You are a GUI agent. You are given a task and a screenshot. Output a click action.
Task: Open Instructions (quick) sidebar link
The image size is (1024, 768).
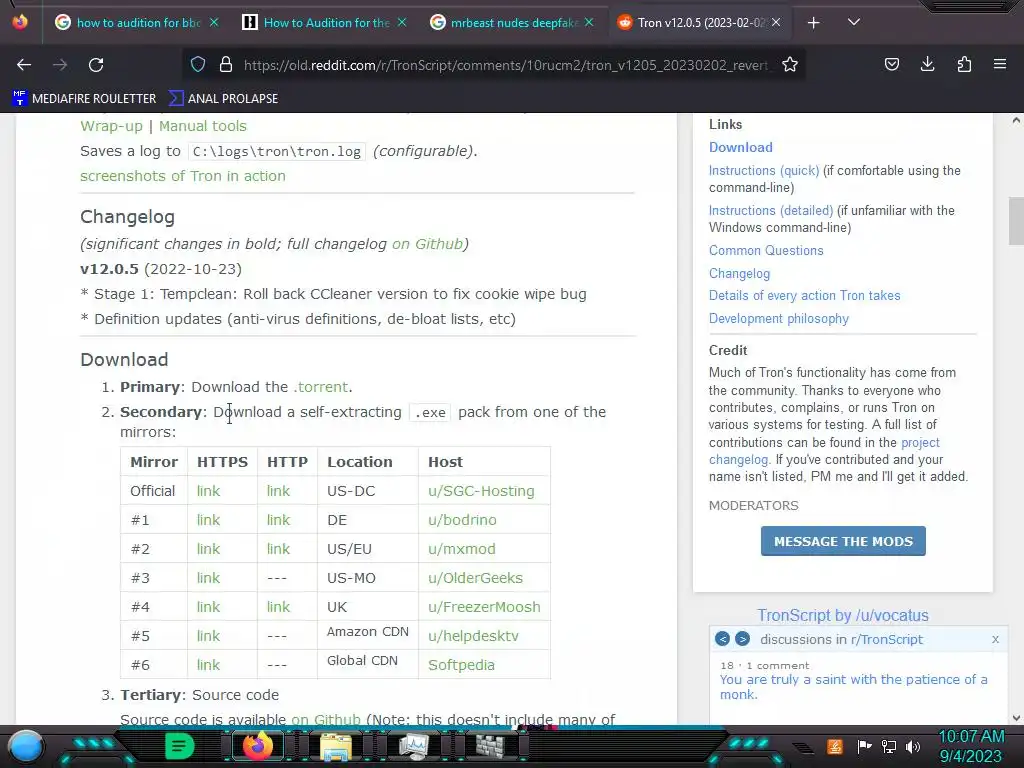(764, 170)
